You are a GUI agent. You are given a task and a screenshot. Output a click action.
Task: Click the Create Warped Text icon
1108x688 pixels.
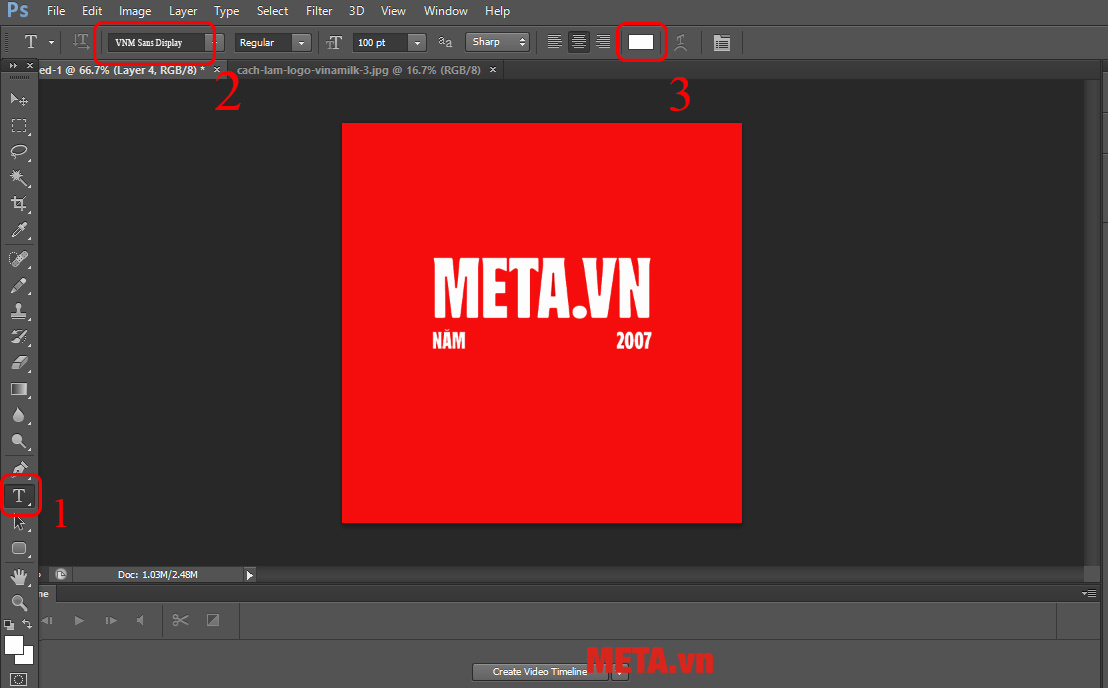click(681, 43)
